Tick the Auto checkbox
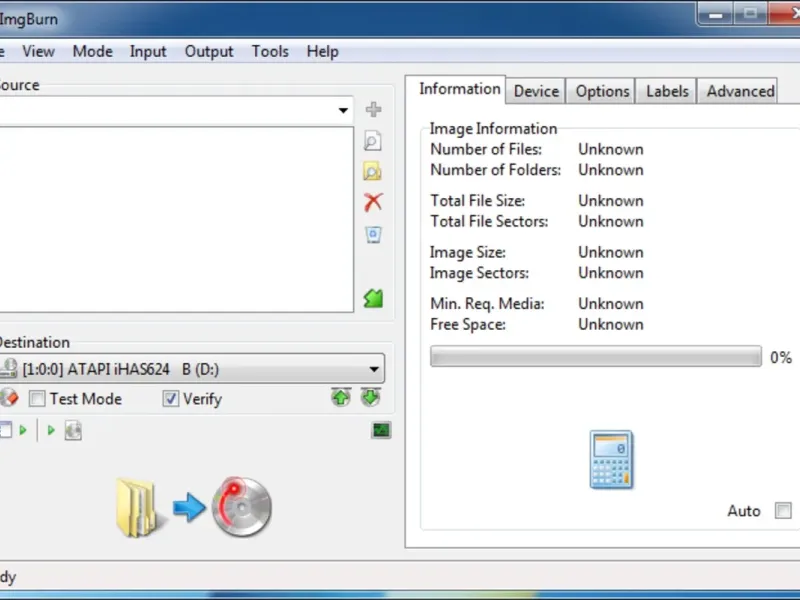 tap(783, 510)
